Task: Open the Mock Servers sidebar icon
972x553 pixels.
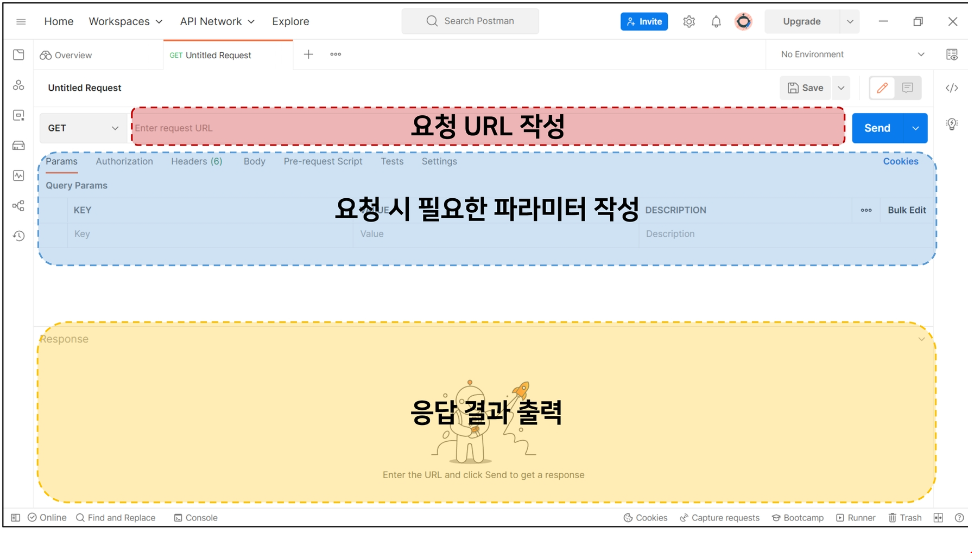Action: (19, 146)
